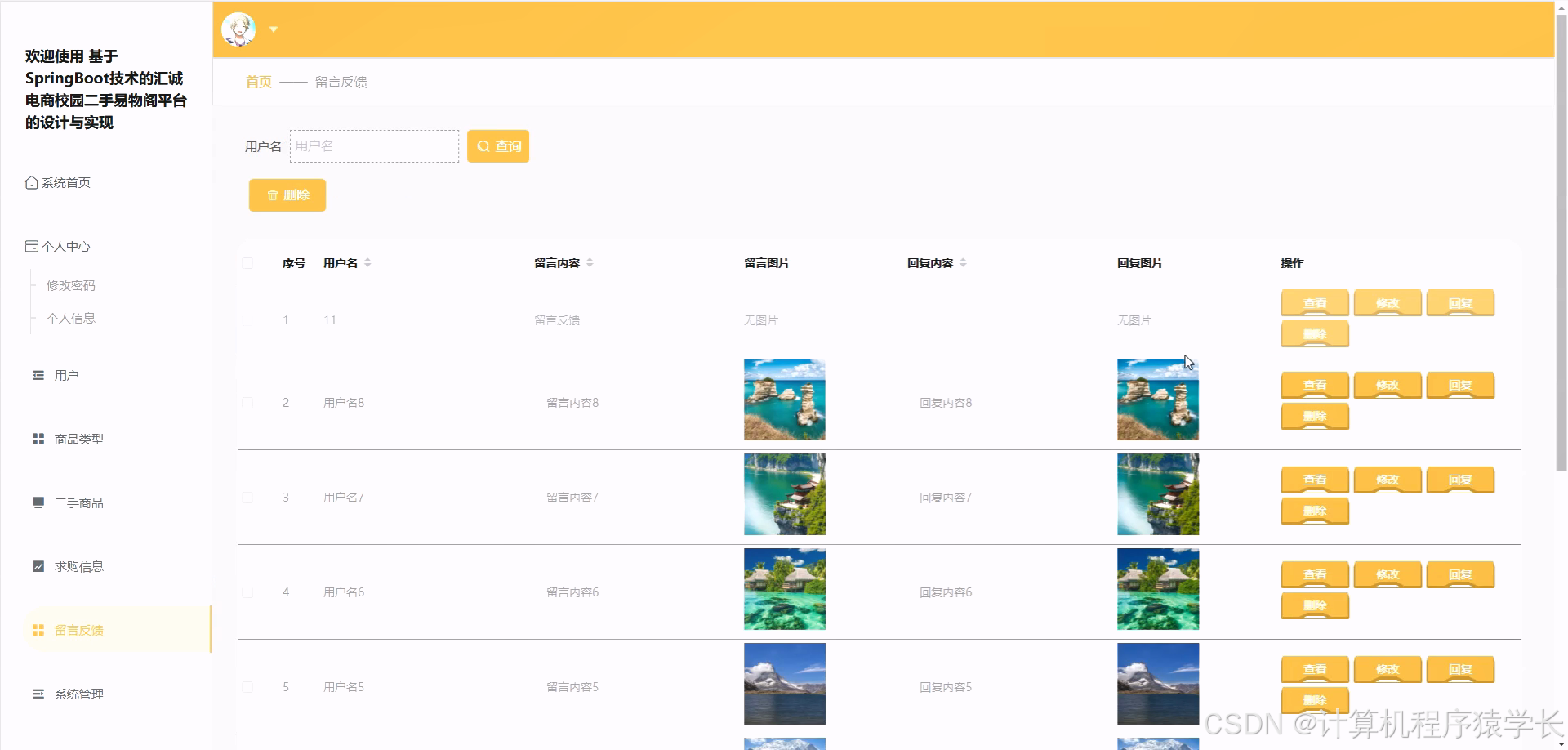This screenshot has height=750, width=1568.
Task: Click the 求购信息 chart icon
Action: (38, 566)
